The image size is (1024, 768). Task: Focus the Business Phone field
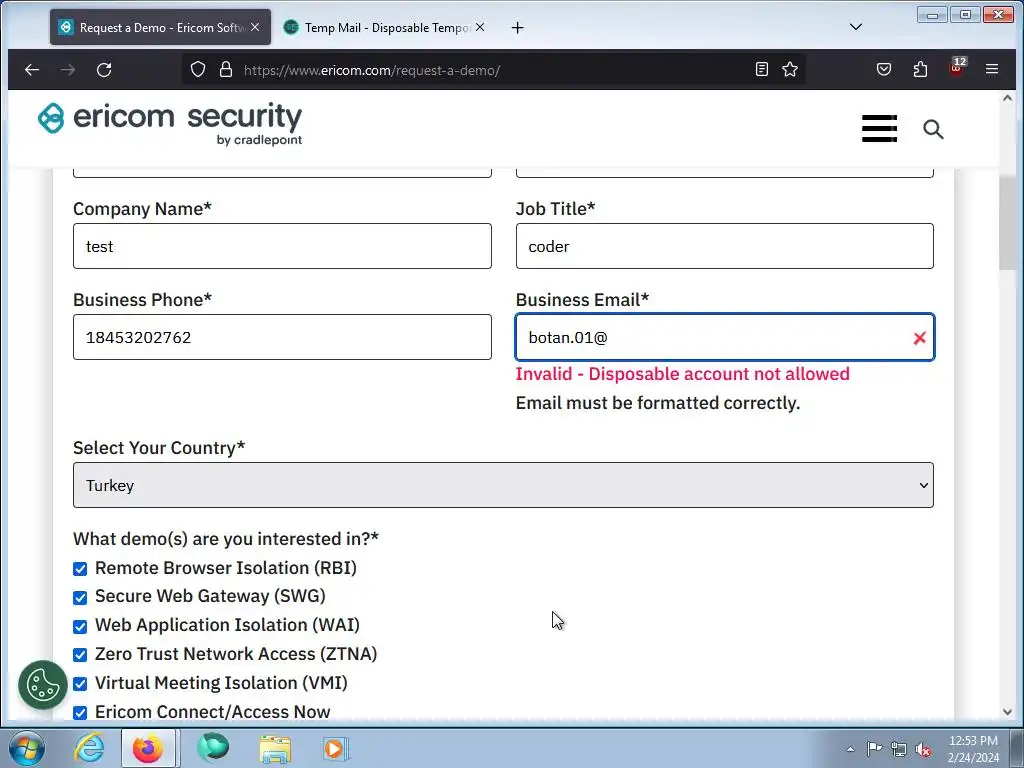point(282,337)
